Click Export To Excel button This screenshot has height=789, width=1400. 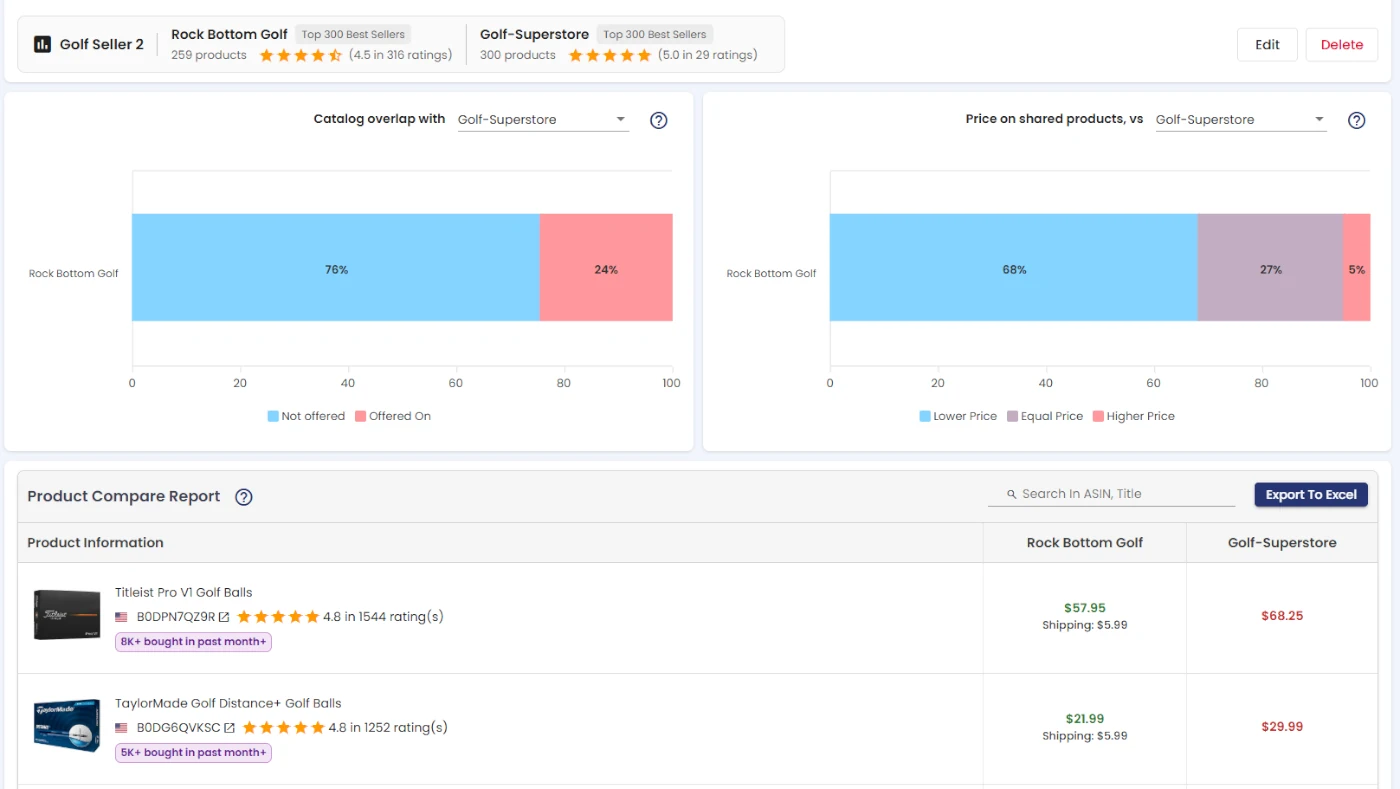click(x=1311, y=495)
